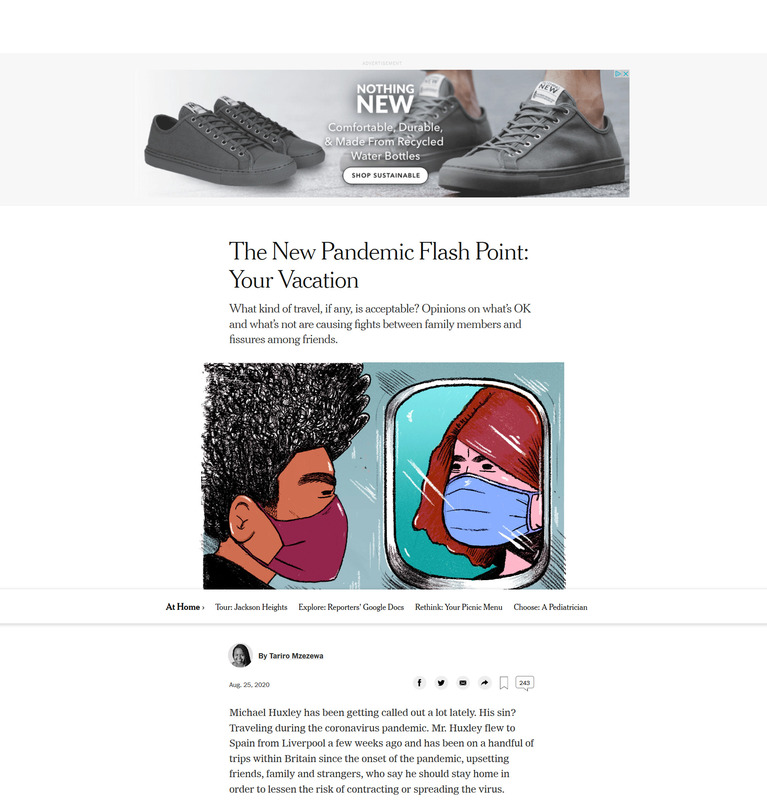The height and width of the screenshot is (800, 767).
Task: Click the Nothing New sneaker ad
Action: coord(383,134)
